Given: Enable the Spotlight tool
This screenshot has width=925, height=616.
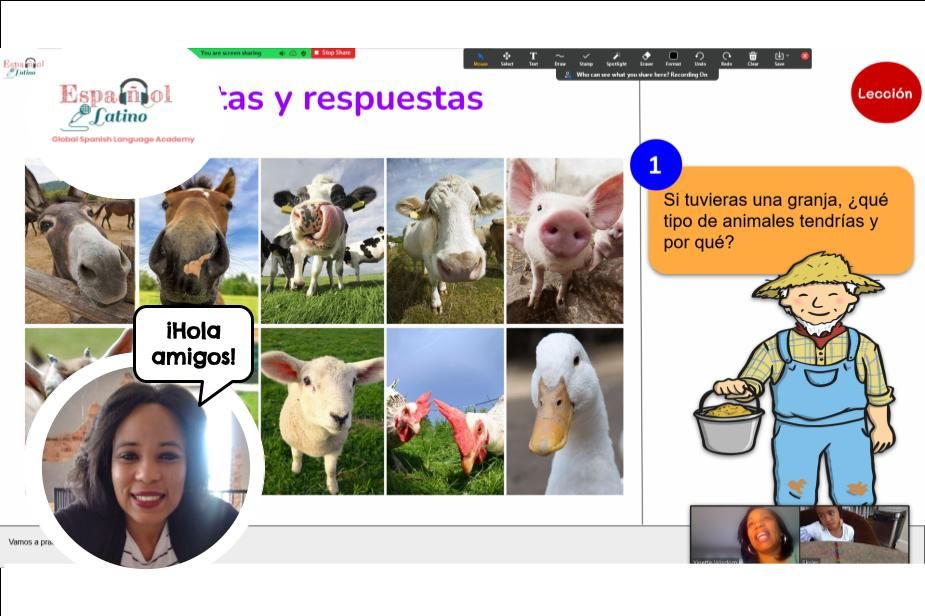Looking at the screenshot, I should pyautogui.click(x=617, y=58).
